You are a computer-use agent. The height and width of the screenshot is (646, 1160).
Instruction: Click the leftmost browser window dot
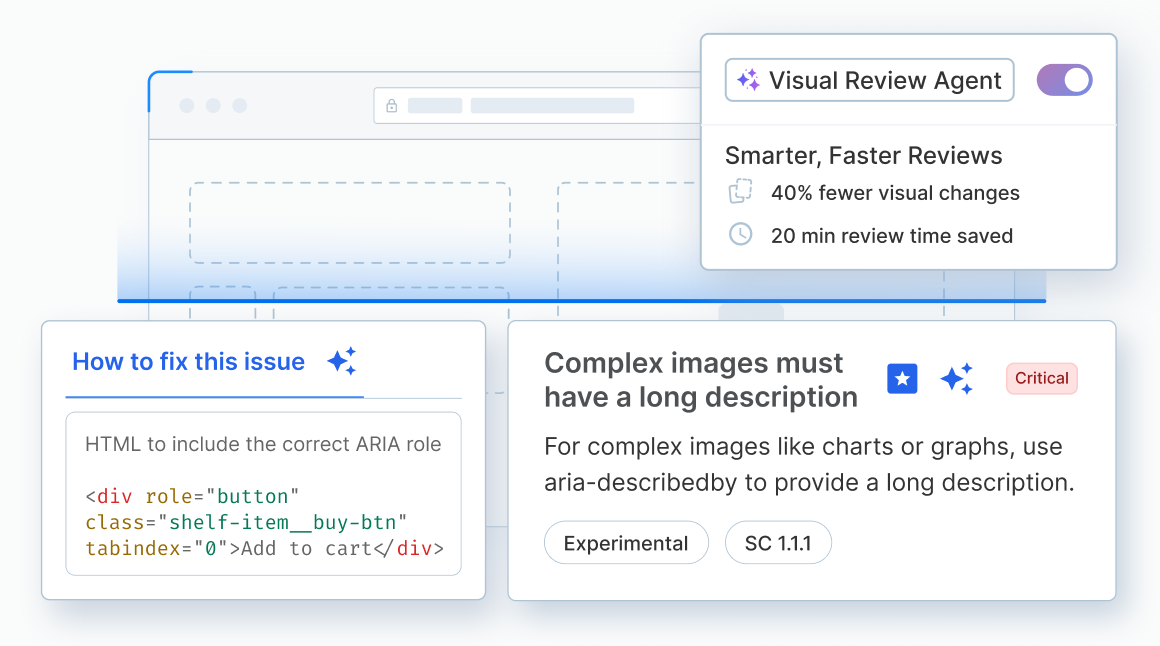click(185, 104)
